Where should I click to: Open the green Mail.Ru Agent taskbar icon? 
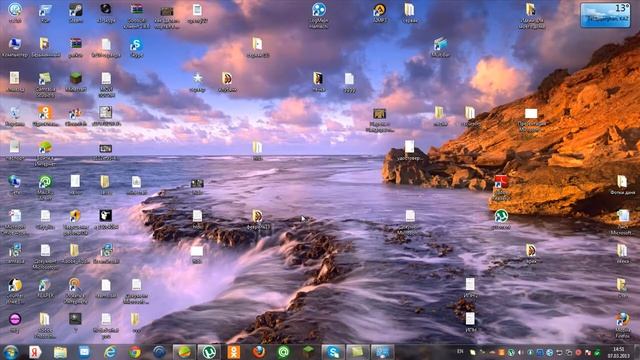pos(283,352)
